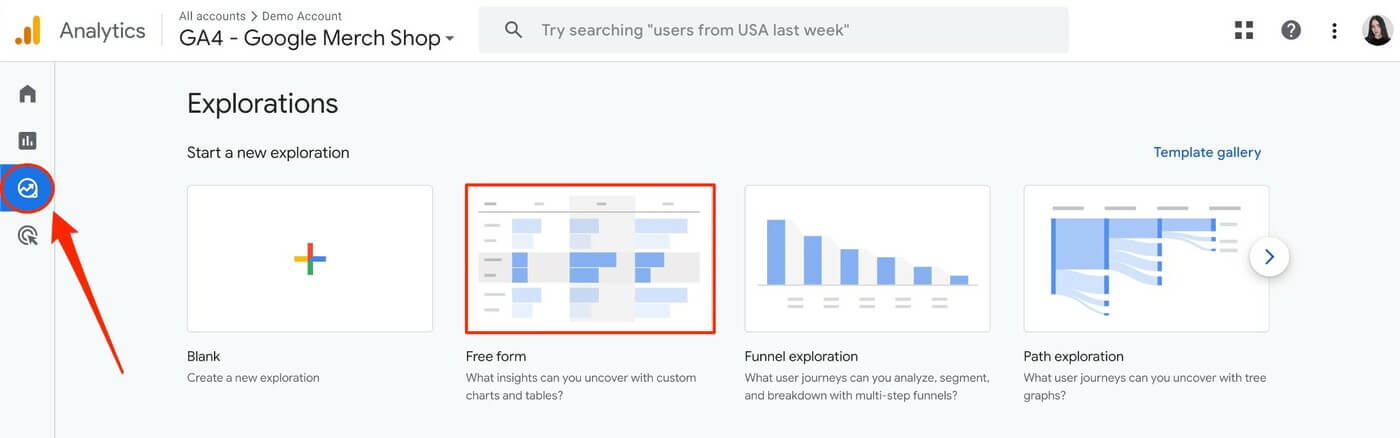Open the three-dot more options menu
The width and height of the screenshot is (1400, 438).
(1334, 30)
